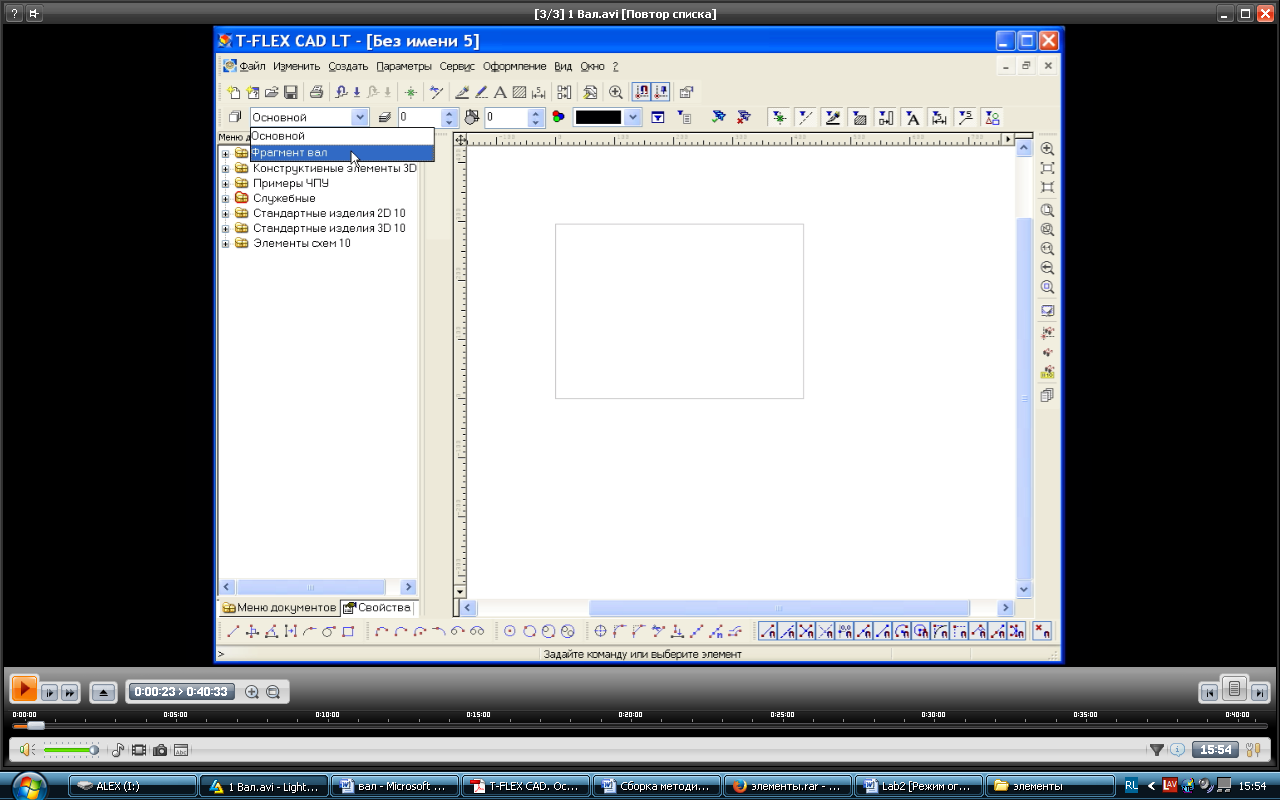Toggle the first blue snap mode button

pyautogui.click(x=767, y=631)
